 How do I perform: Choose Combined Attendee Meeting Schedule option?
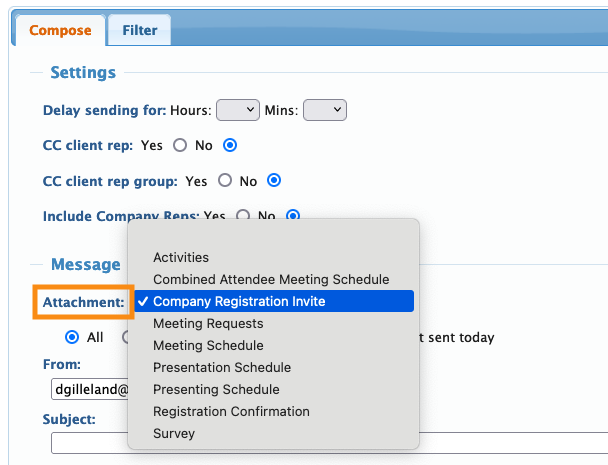click(271, 280)
